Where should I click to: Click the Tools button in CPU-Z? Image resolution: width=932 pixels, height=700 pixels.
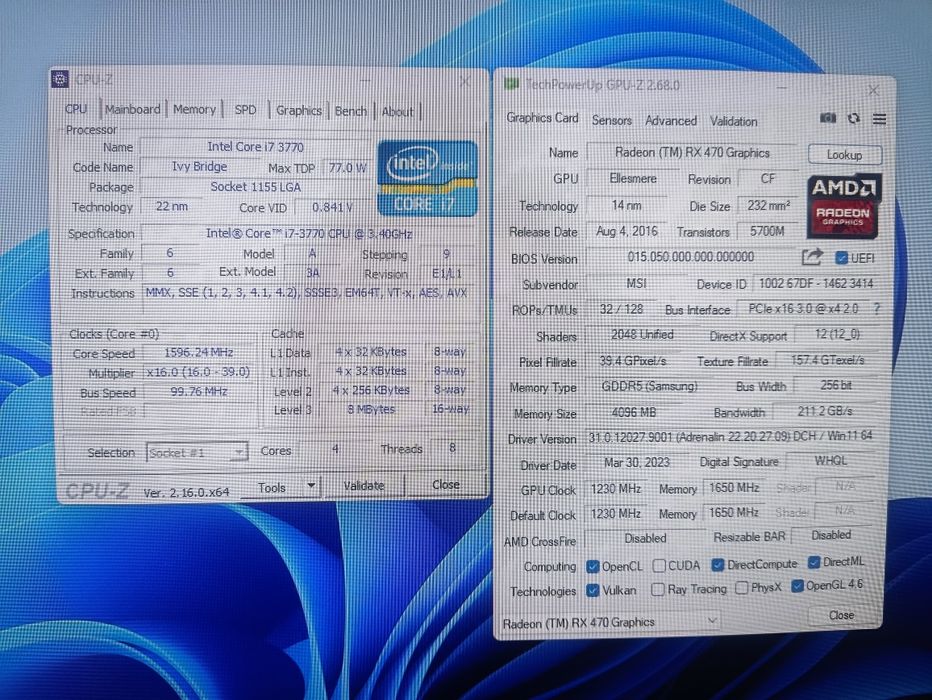pos(272,487)
